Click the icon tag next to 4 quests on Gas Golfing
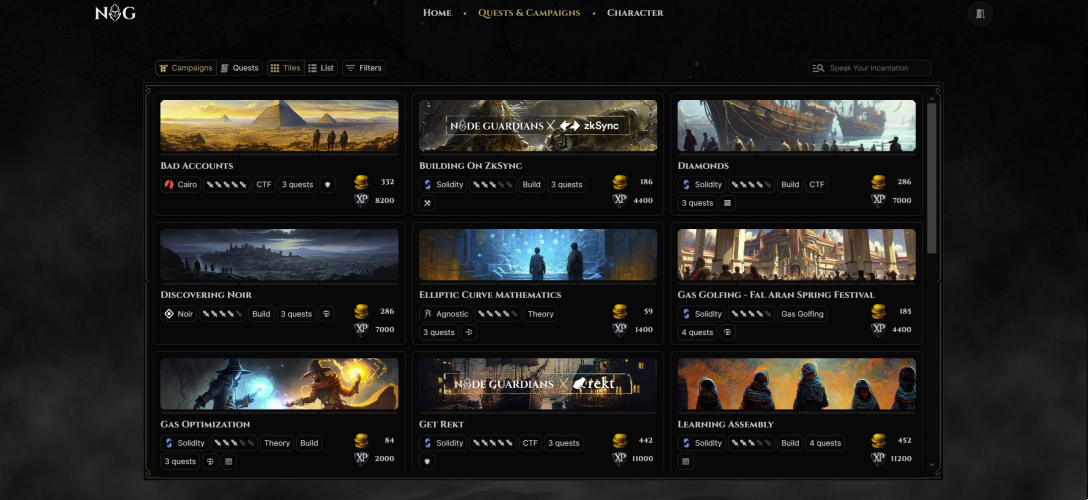 click(727, 332)
